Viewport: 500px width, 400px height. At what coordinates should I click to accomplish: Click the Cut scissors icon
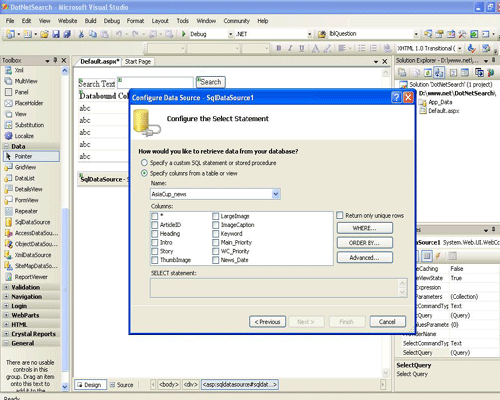click(x=81, y=34)
